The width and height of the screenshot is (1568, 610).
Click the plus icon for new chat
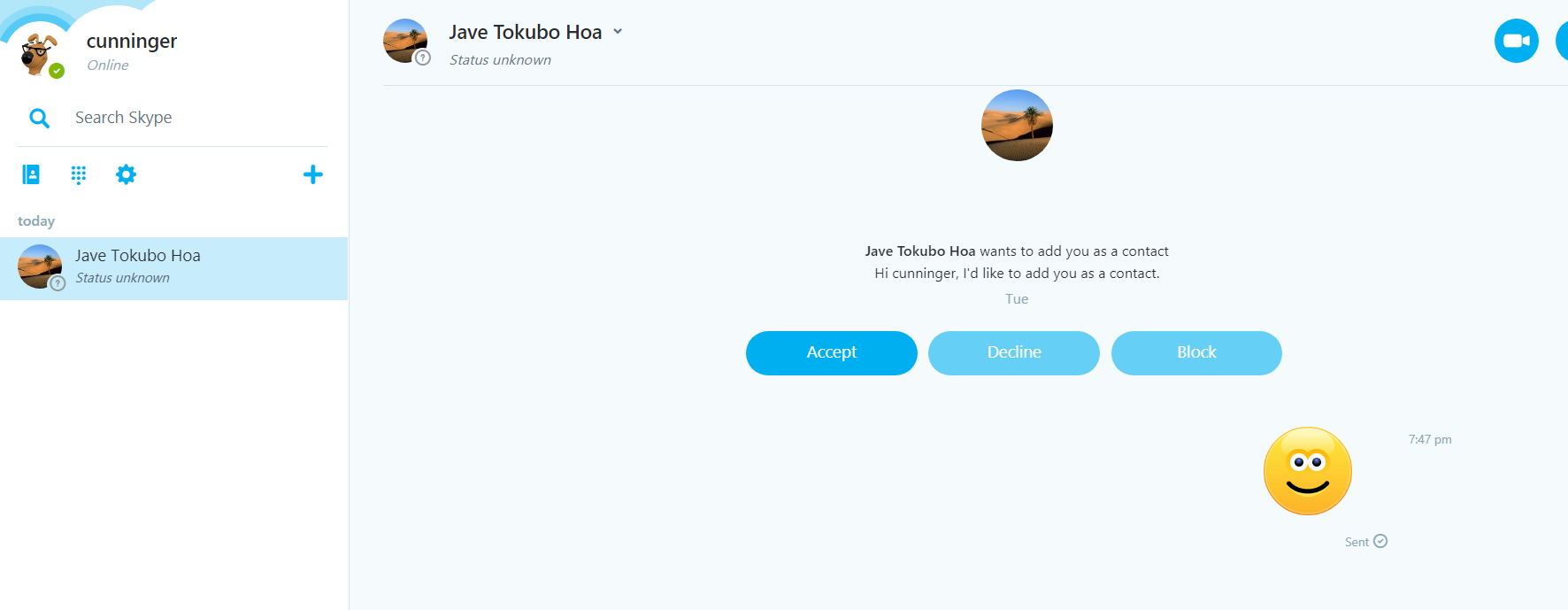tap(312, 174)
